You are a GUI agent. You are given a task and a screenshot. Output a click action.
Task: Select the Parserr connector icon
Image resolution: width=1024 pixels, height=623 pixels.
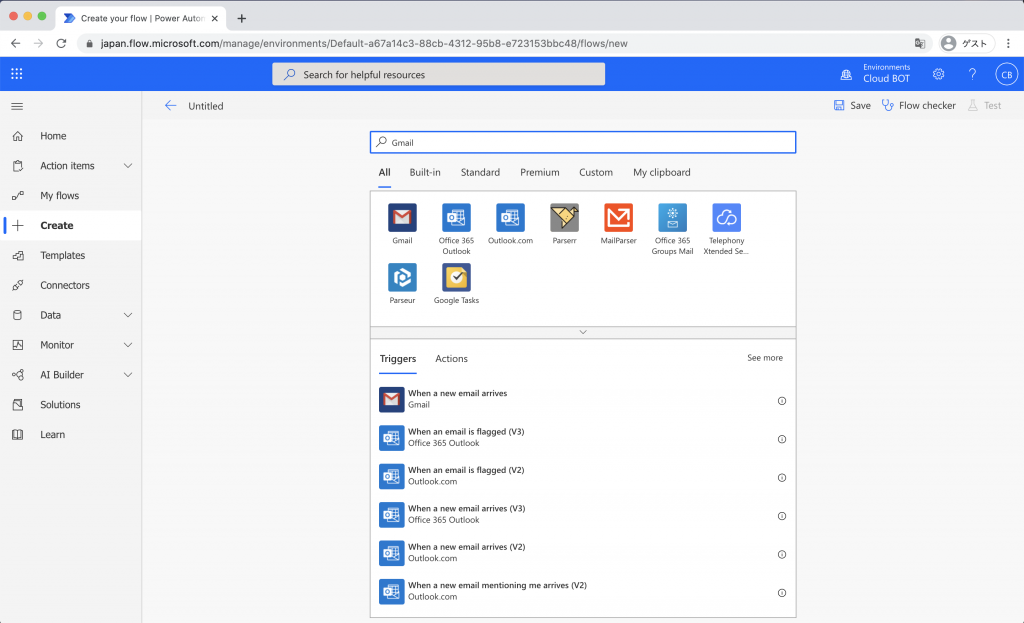564,218
